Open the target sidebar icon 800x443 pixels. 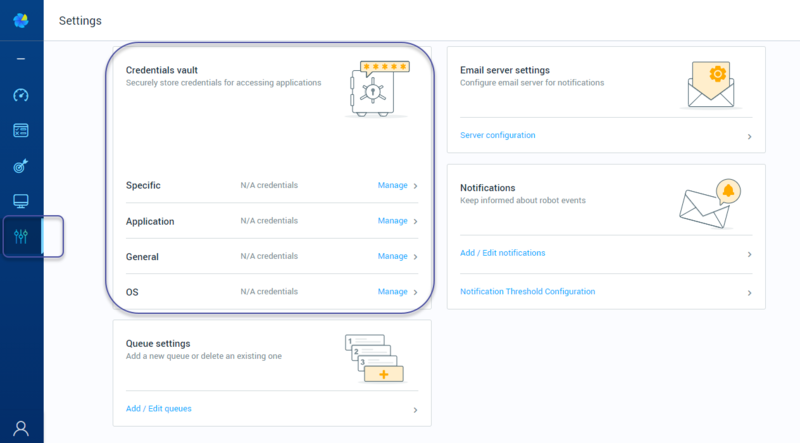coord(21,166)
